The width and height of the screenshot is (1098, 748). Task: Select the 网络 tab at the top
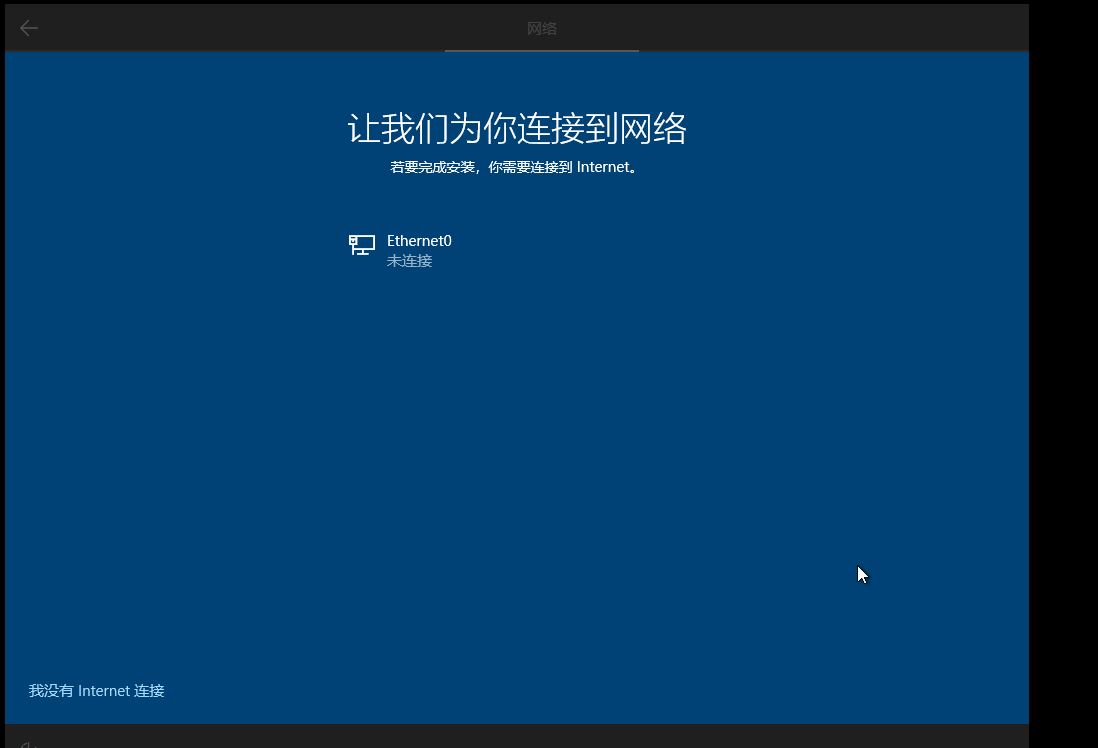[541, 27]
